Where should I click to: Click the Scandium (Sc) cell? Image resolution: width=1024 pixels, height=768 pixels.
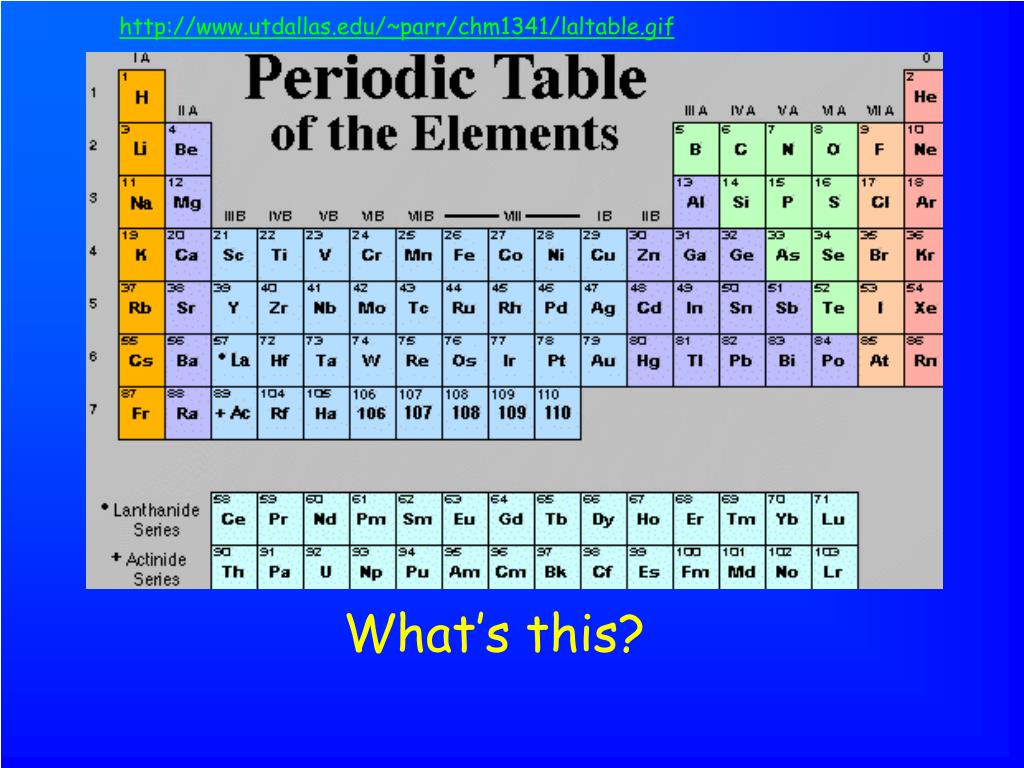(234, 255)
